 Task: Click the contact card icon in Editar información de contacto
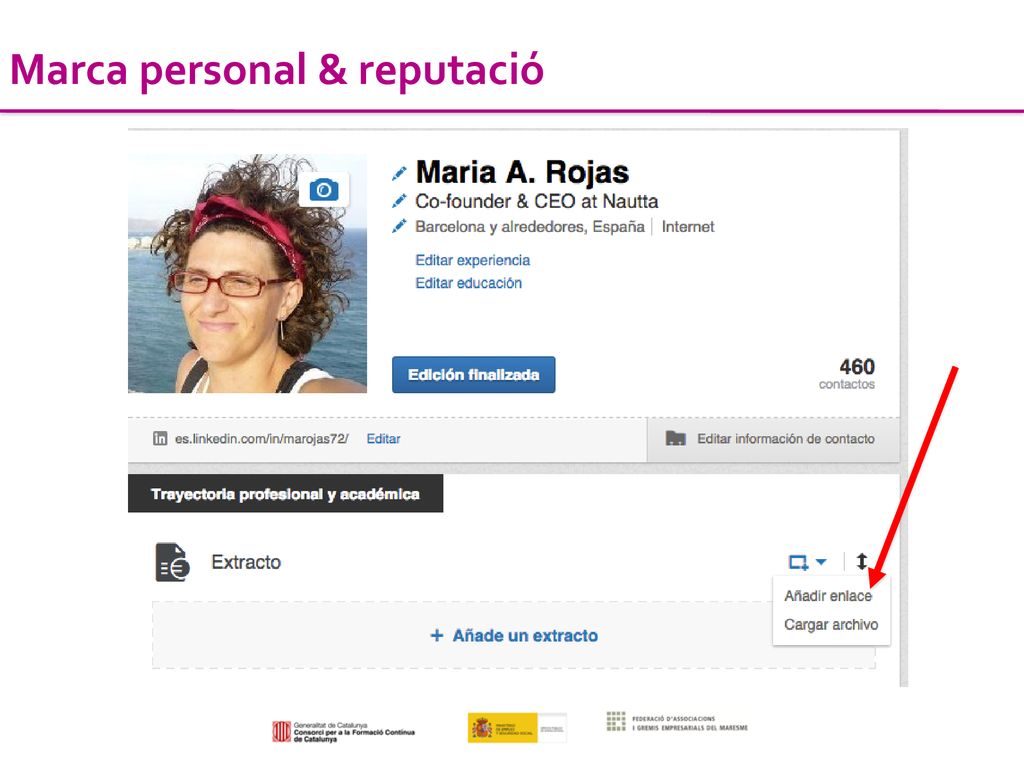pyautogui.click(x=675, y=438)
